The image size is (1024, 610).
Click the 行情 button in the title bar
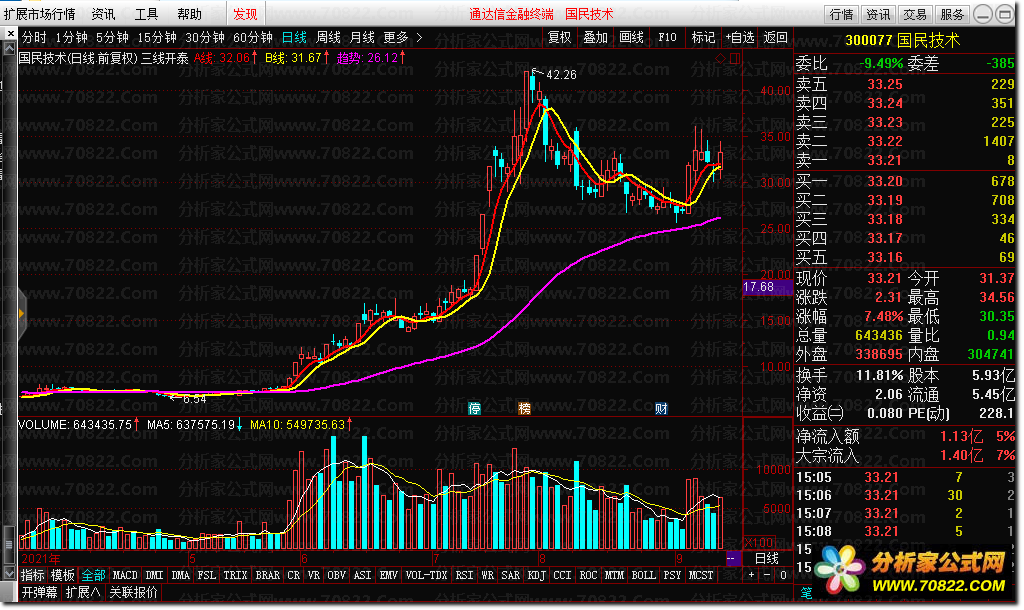click(x=841, y=14)
